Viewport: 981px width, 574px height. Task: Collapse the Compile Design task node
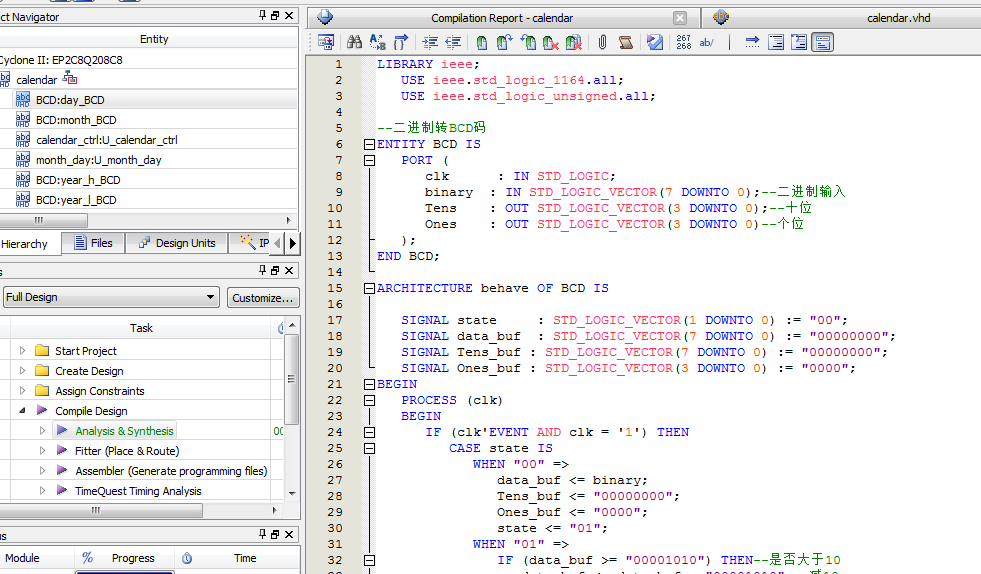click(x=22, y=411)
